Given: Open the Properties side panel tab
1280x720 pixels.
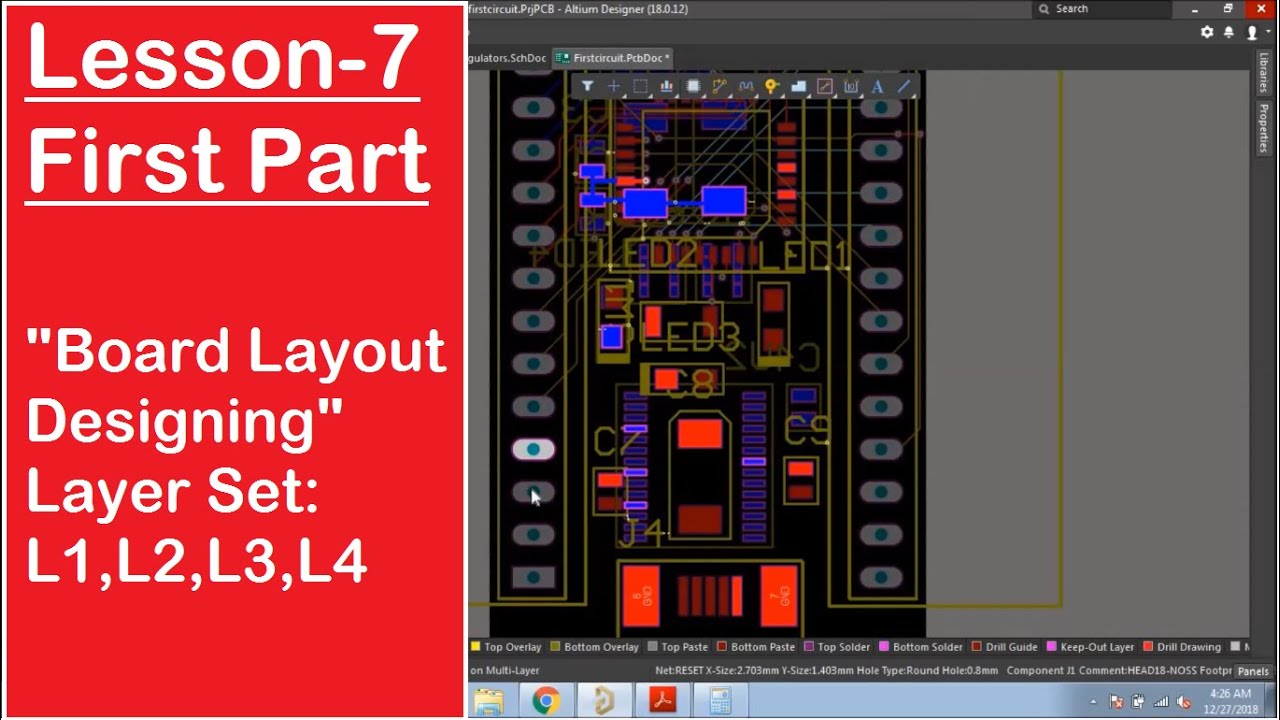Looking at the screenshot, I should 1264,127.
